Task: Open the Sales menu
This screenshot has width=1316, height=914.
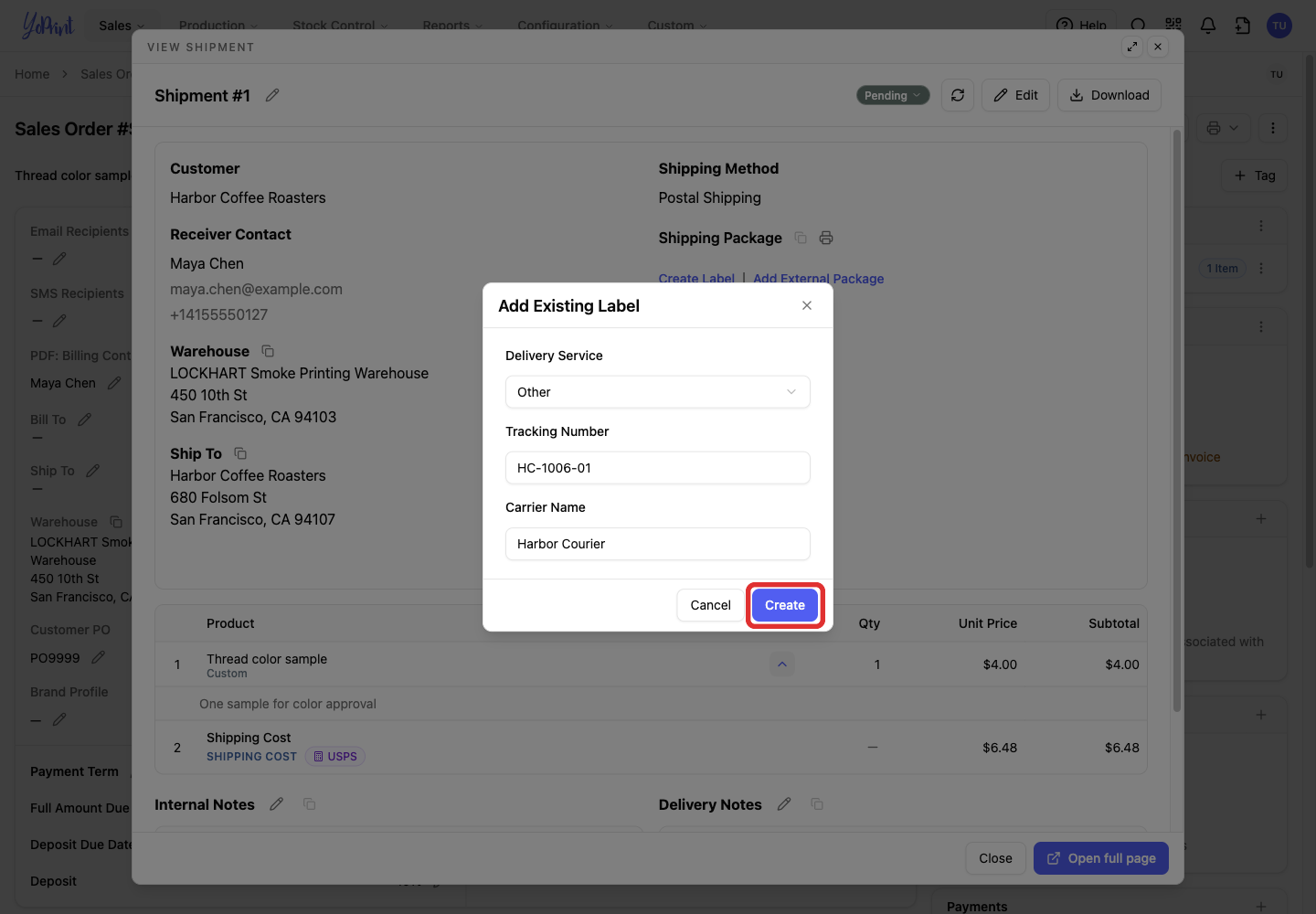Action: (122, 26)
